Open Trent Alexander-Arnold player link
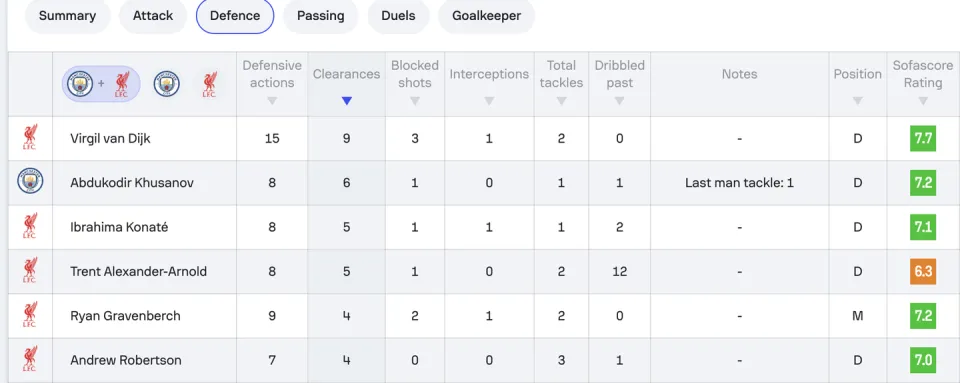Screen dimensions: 960x383 point(138,271)
